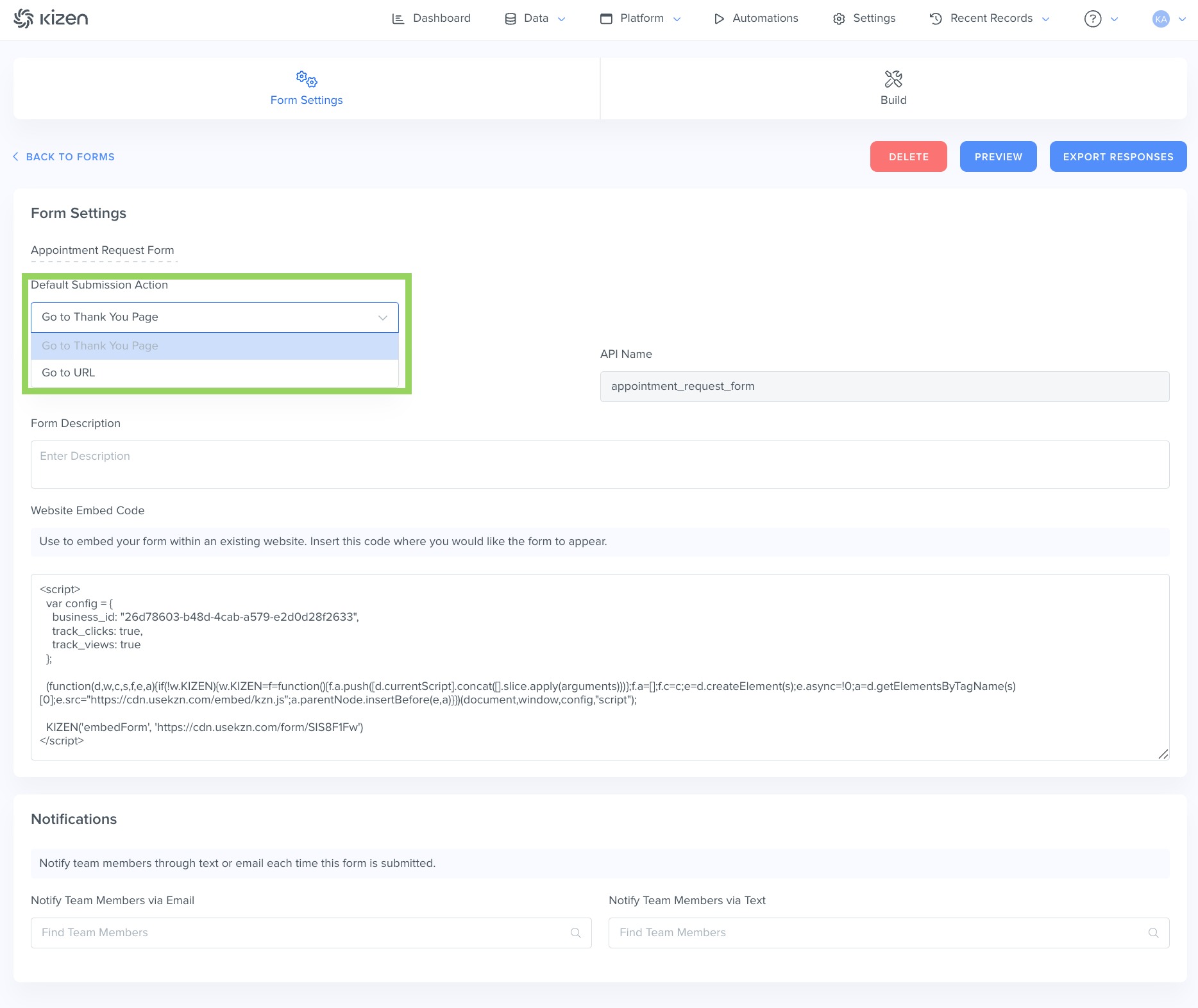1198x1008 pixels.
Task: Click Notify Team Members via Email label
Action: [x=112, y=900]
